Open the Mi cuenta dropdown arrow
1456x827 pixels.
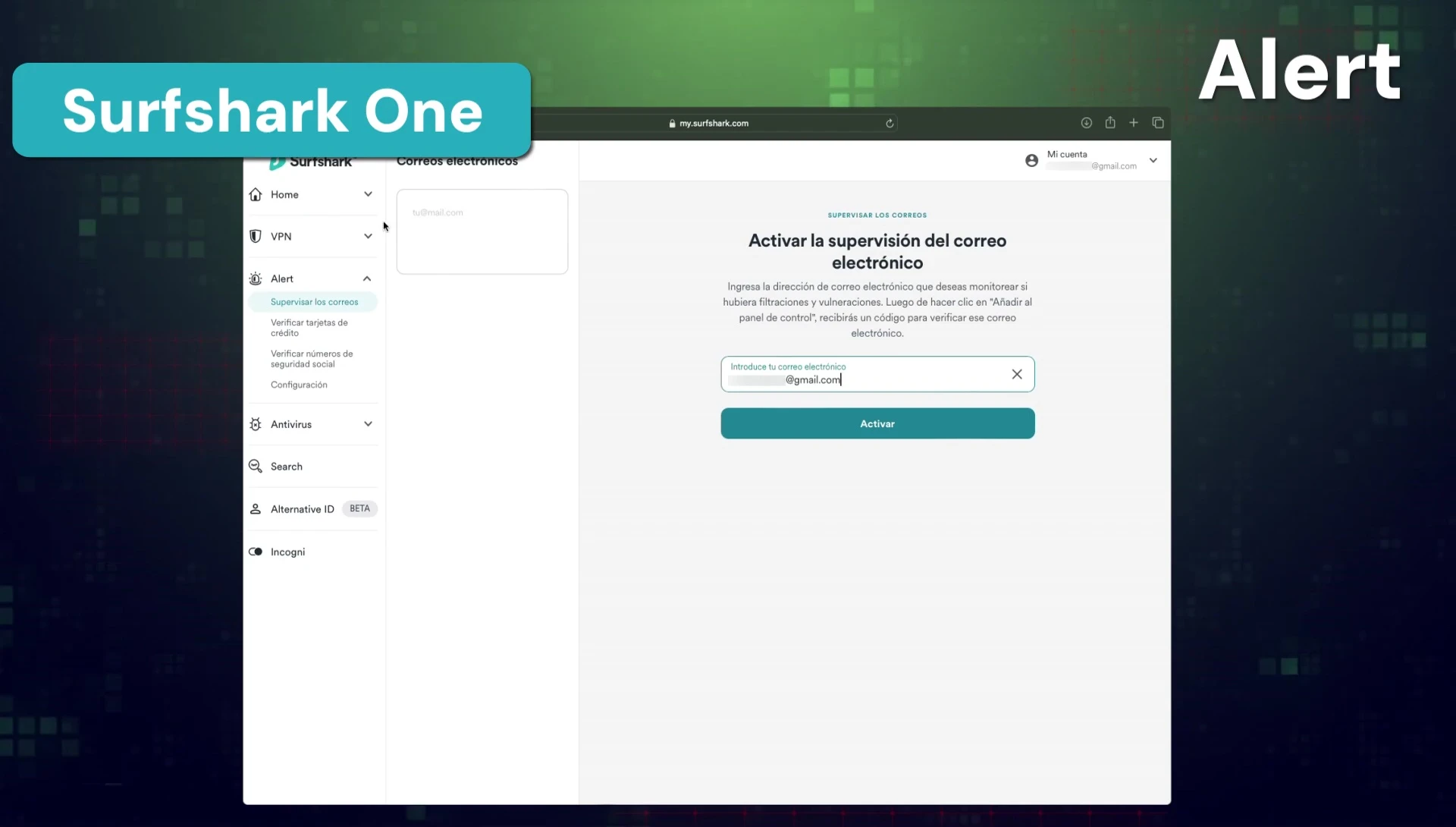(1153, 160)
